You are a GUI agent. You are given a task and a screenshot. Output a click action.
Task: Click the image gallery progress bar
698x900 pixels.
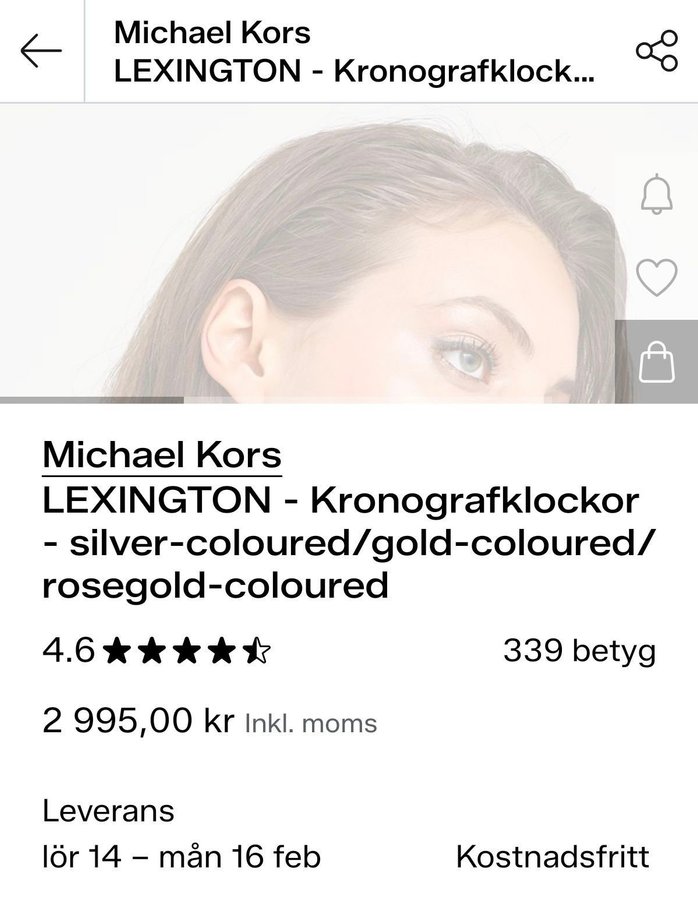tap(92, 400)
